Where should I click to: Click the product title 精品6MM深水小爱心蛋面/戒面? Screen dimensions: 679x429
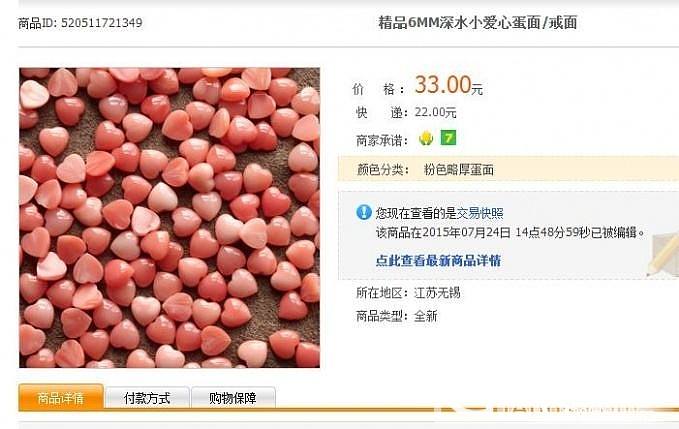(x=478, y=23)
